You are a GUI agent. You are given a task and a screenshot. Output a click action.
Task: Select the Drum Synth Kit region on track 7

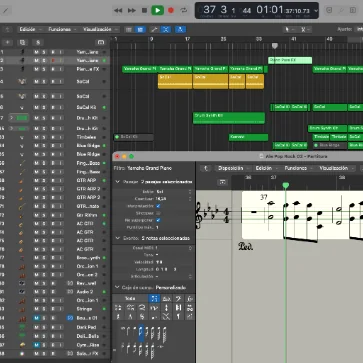pyautogui.click(x=229, y=118)
